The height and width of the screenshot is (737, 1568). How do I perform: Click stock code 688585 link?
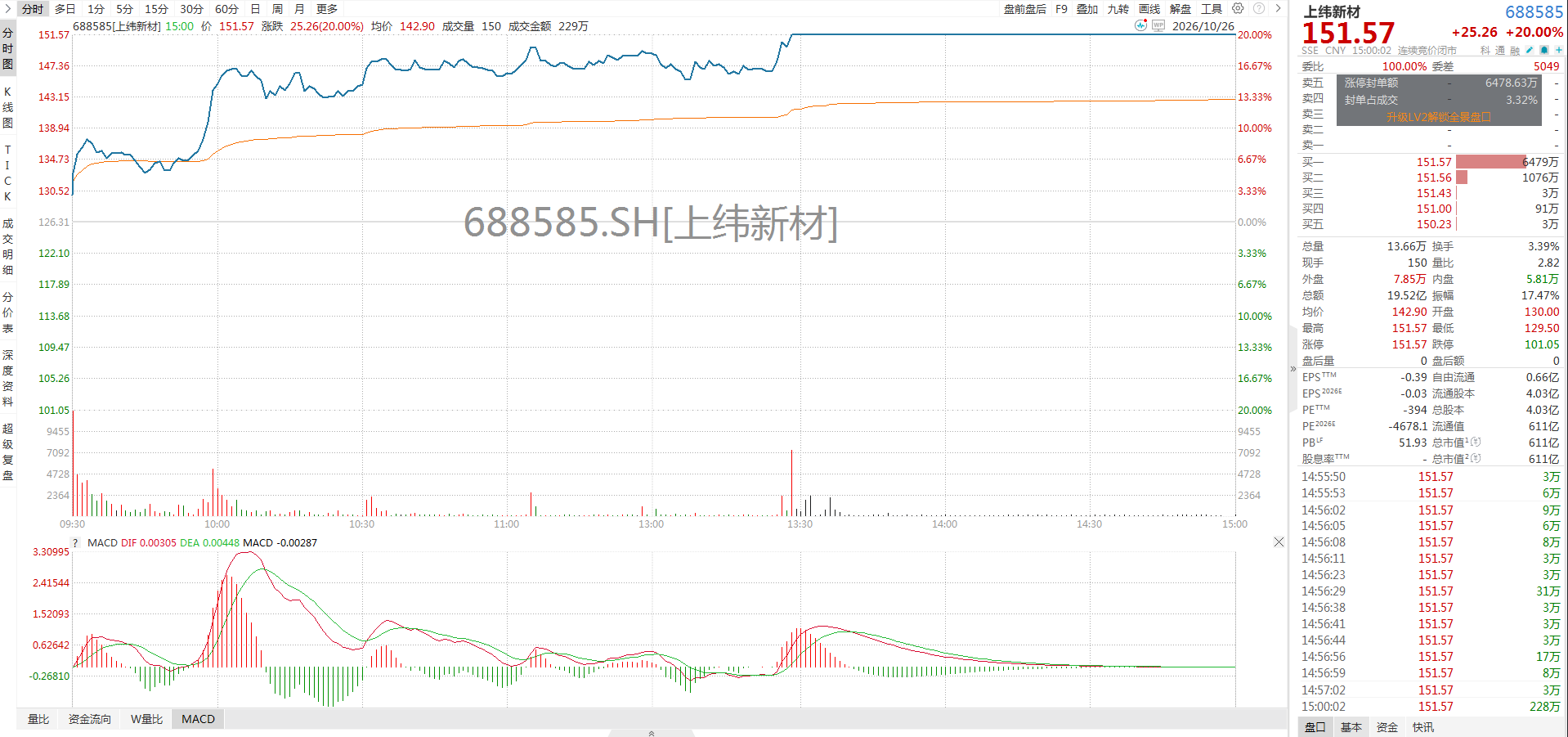pos(1534,11)
